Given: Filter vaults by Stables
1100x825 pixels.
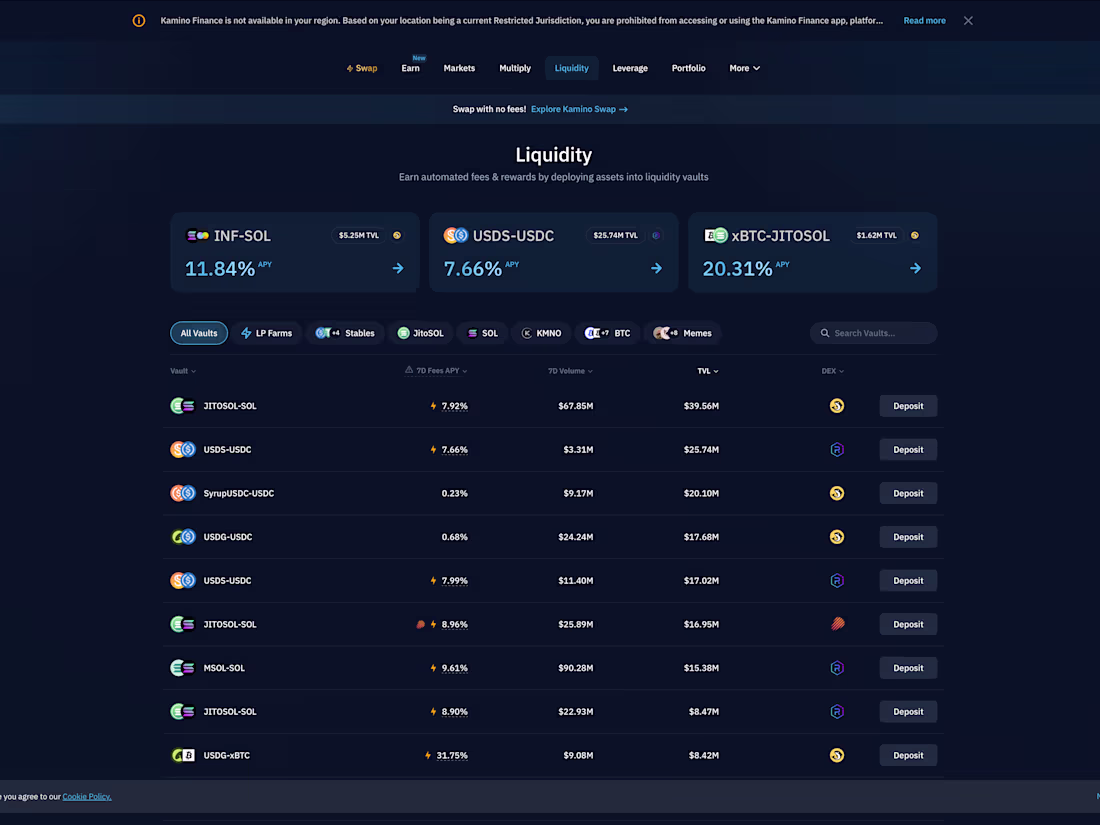Looking at the screenshot, I should coord(345,333).
